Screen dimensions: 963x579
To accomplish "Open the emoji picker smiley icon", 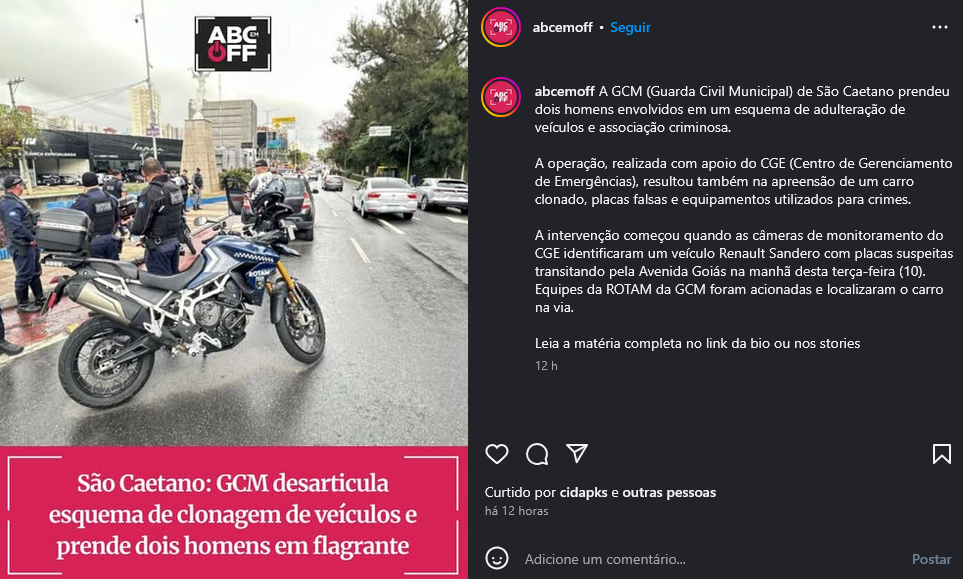I will coord(497,559).
